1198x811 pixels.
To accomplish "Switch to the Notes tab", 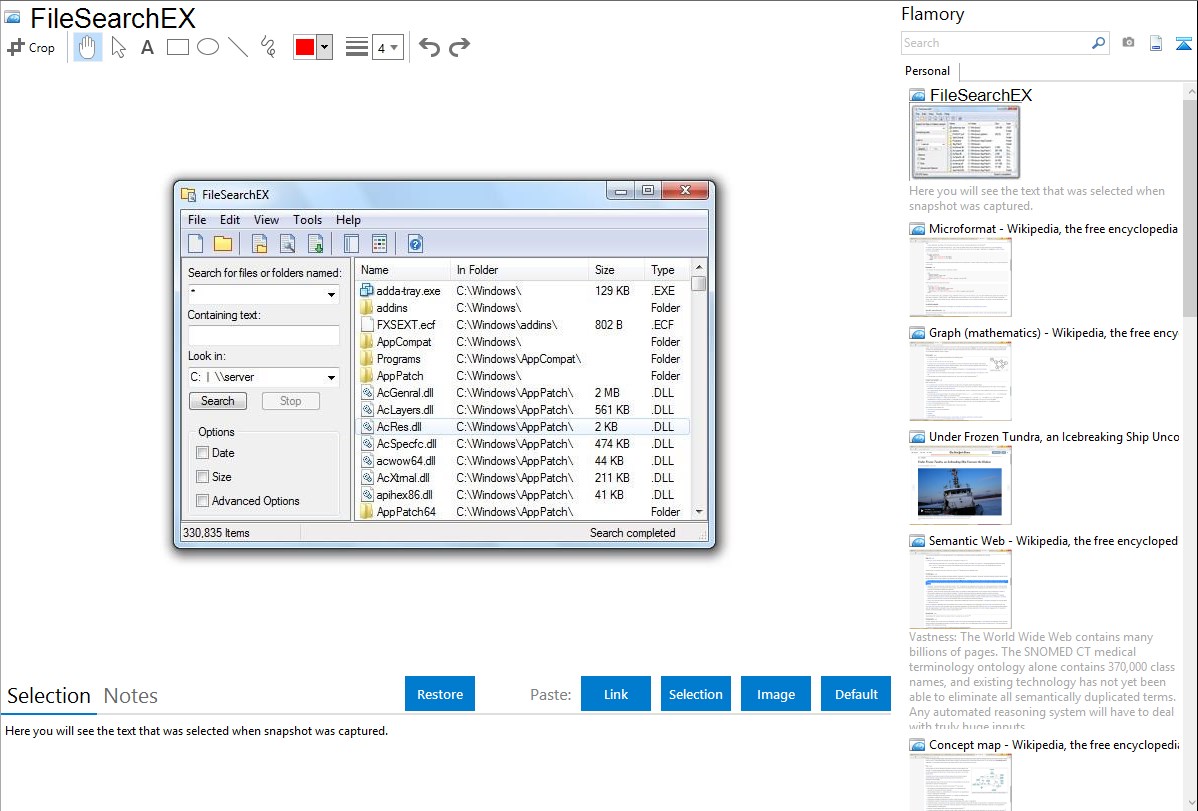I will [131, 696].
